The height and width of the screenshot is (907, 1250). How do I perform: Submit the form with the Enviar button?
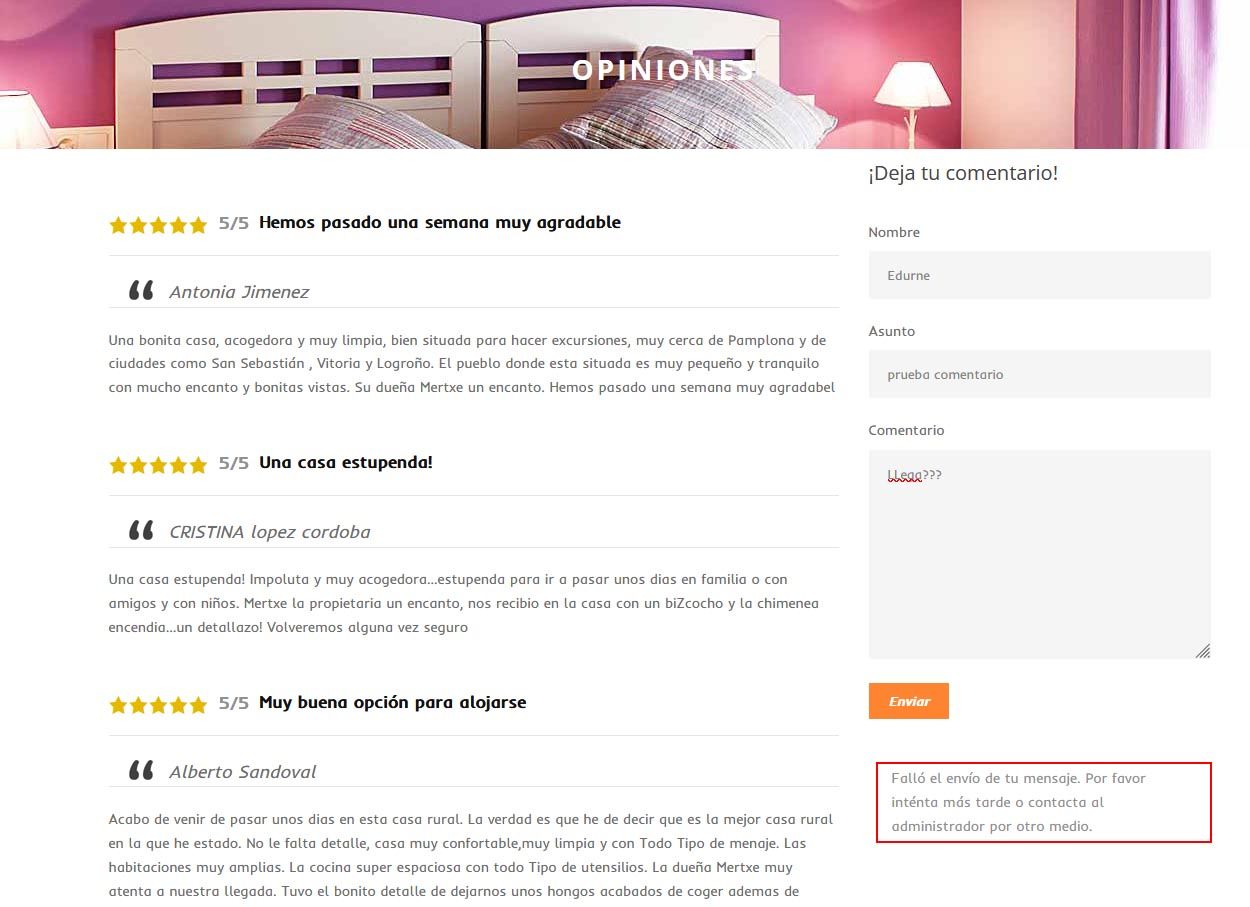[908, 701]
